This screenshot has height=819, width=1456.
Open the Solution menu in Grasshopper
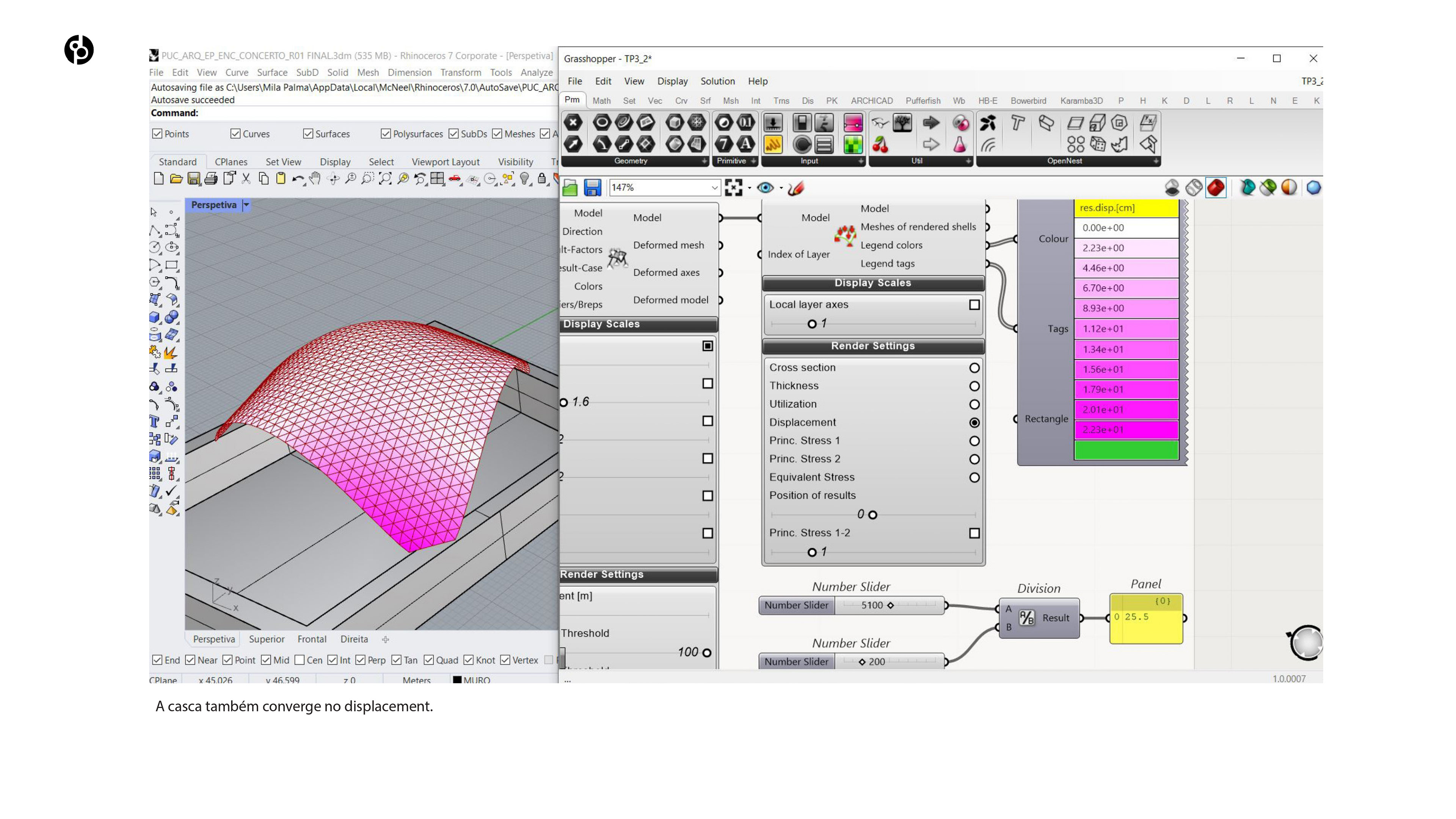click(717, 81)
